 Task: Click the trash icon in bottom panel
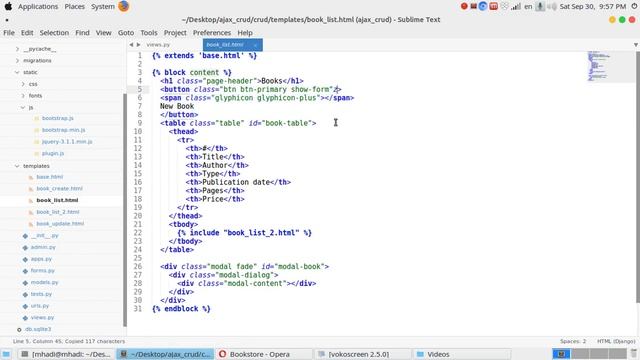[633, 354]
